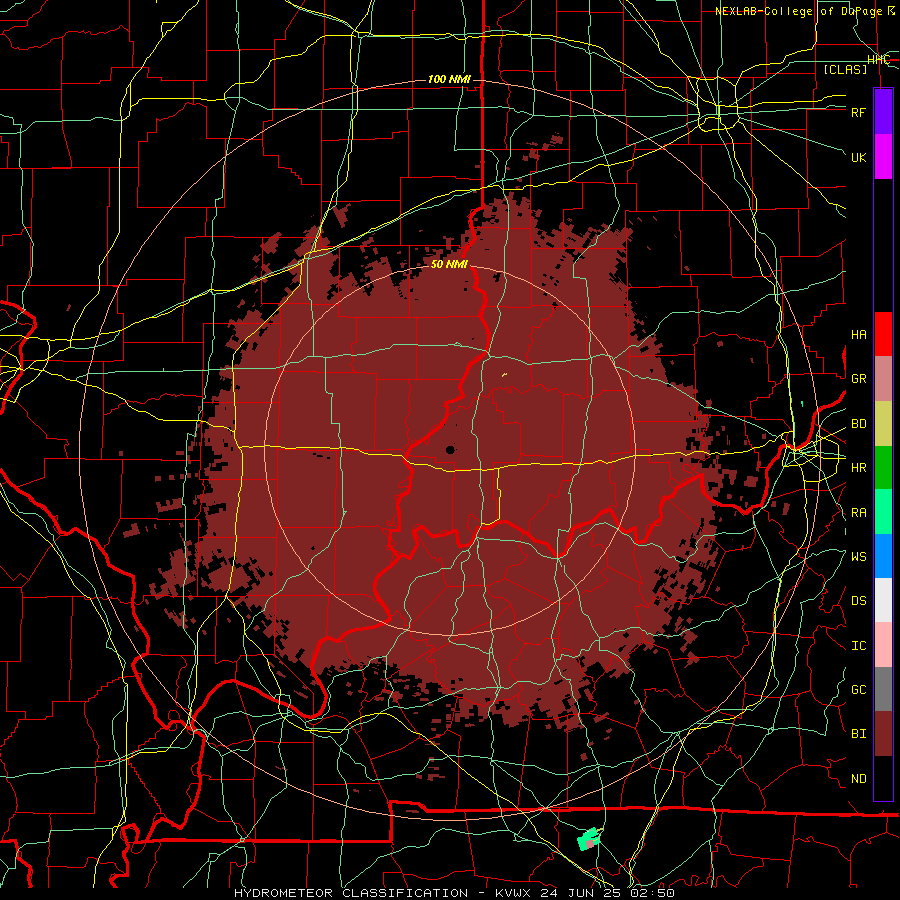This screenshot has height=900, width=900.
Task: Click the BI legend label
Action: (858, 734)
